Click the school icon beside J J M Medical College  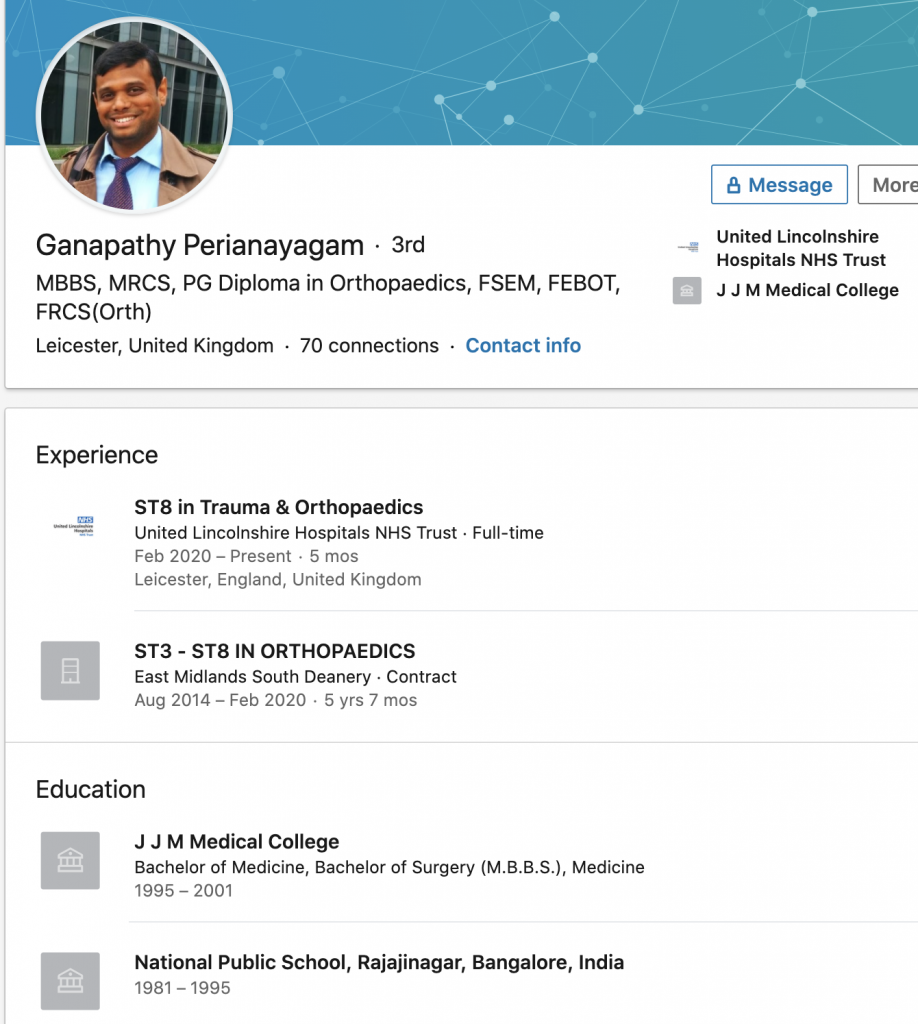coord(71,860)
